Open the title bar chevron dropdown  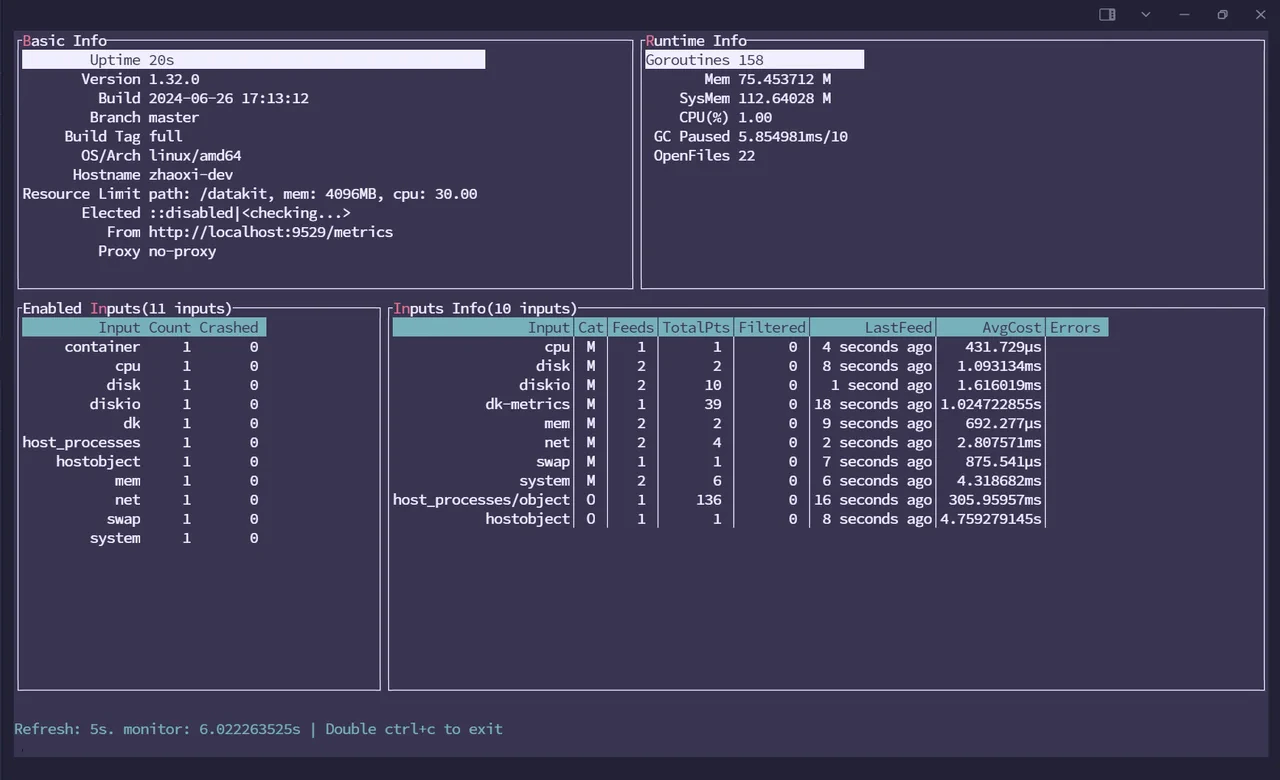(x=1146, y=15)
